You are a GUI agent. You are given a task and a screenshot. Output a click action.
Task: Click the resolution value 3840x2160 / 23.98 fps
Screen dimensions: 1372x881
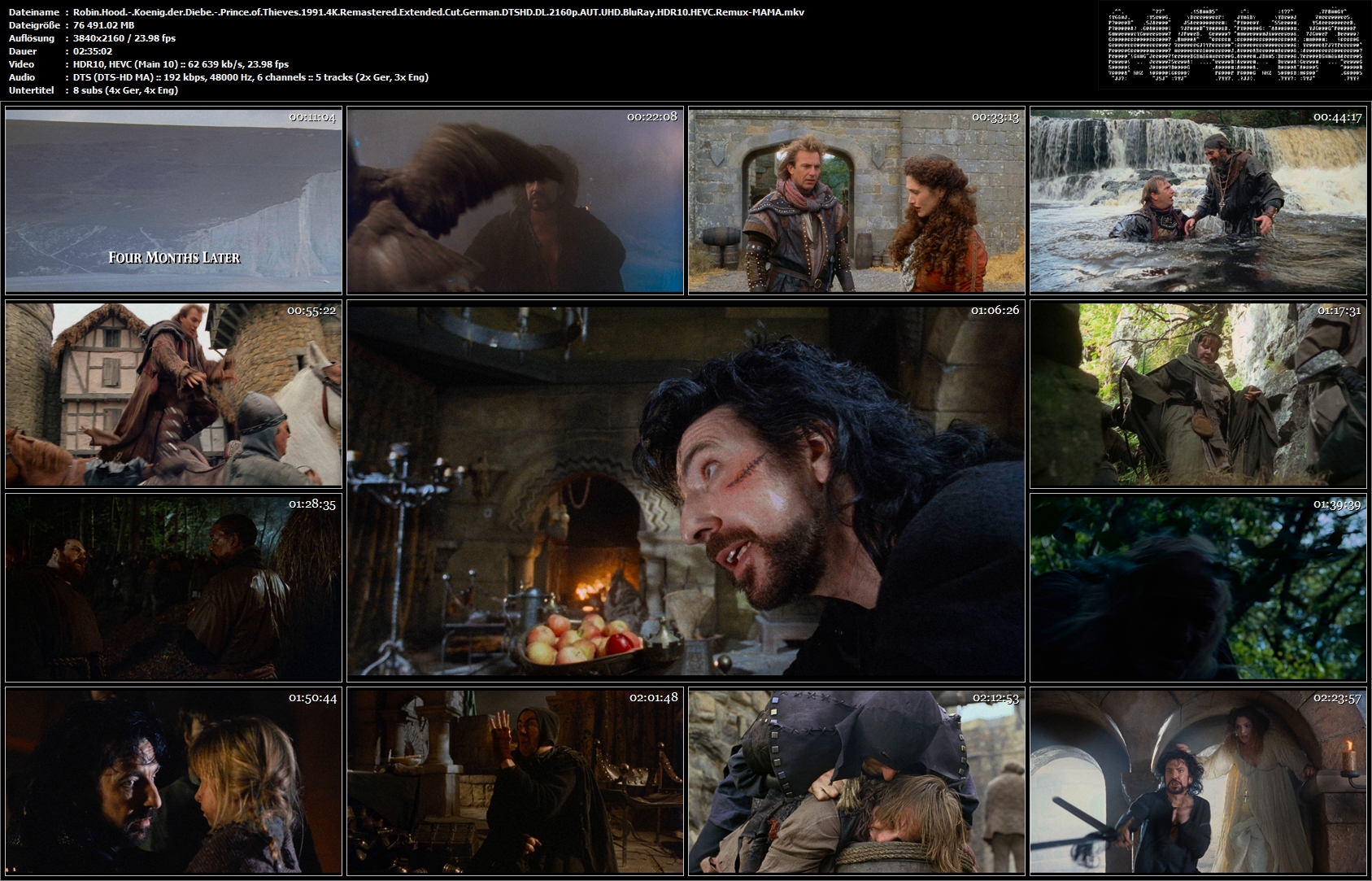pos(124,38)
